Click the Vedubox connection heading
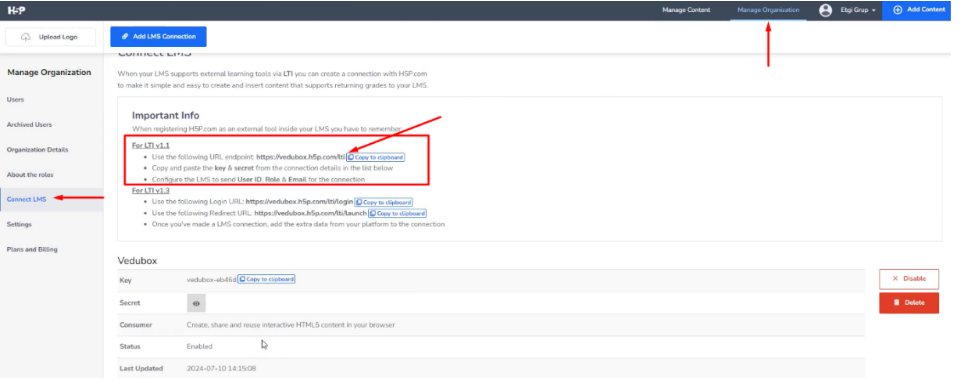 (137, 261)
